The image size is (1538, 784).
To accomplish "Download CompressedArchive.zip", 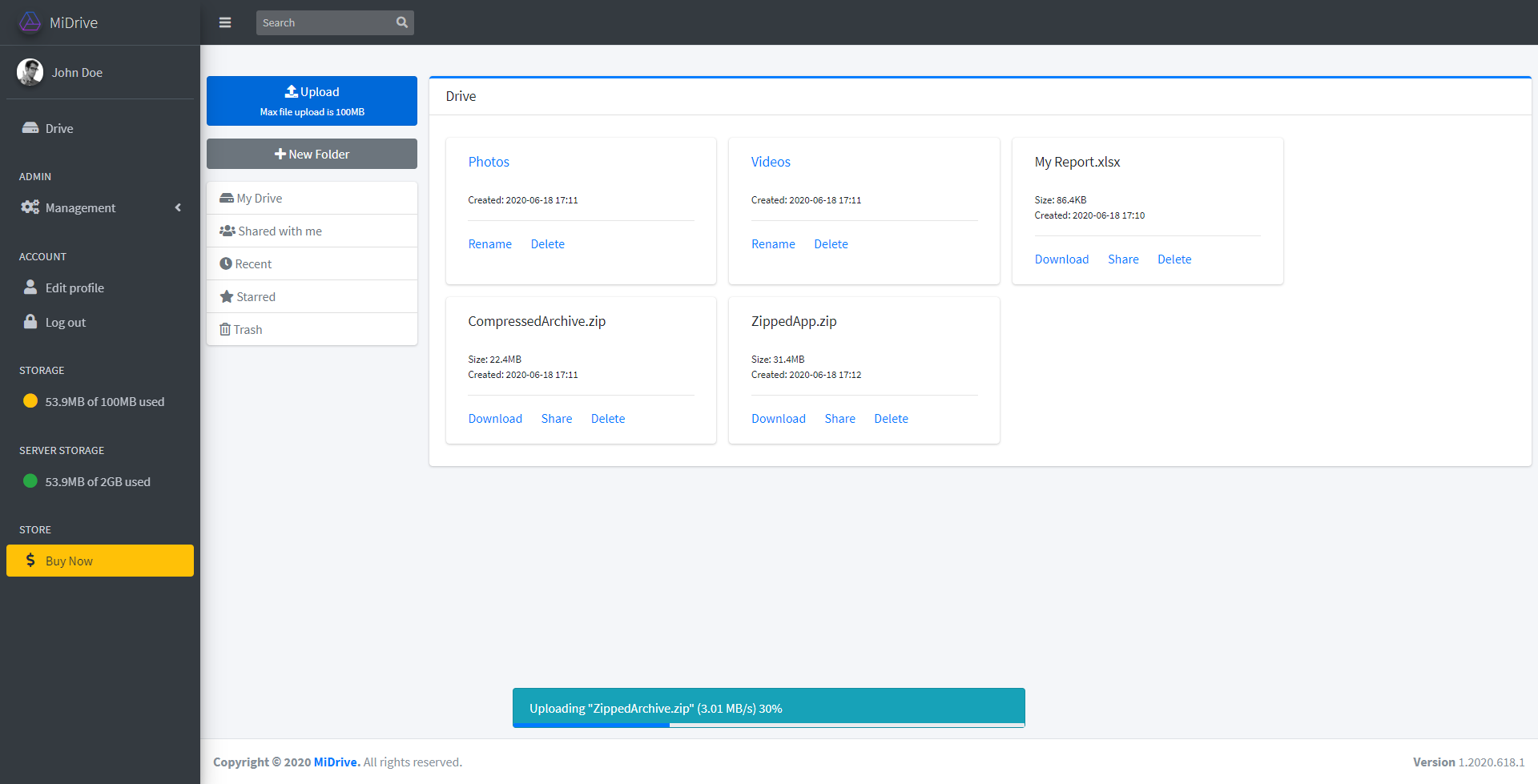I will pyautogui.click(x=495, y=419).
